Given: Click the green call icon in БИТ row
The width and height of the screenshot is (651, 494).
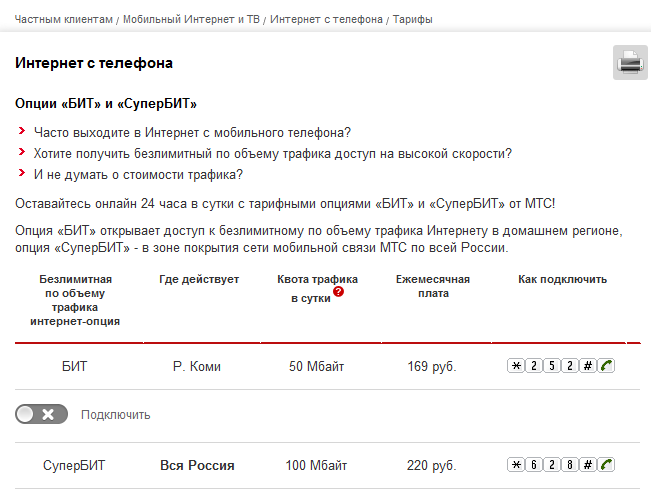Looking at the screenshot, I should pos(606,366).
